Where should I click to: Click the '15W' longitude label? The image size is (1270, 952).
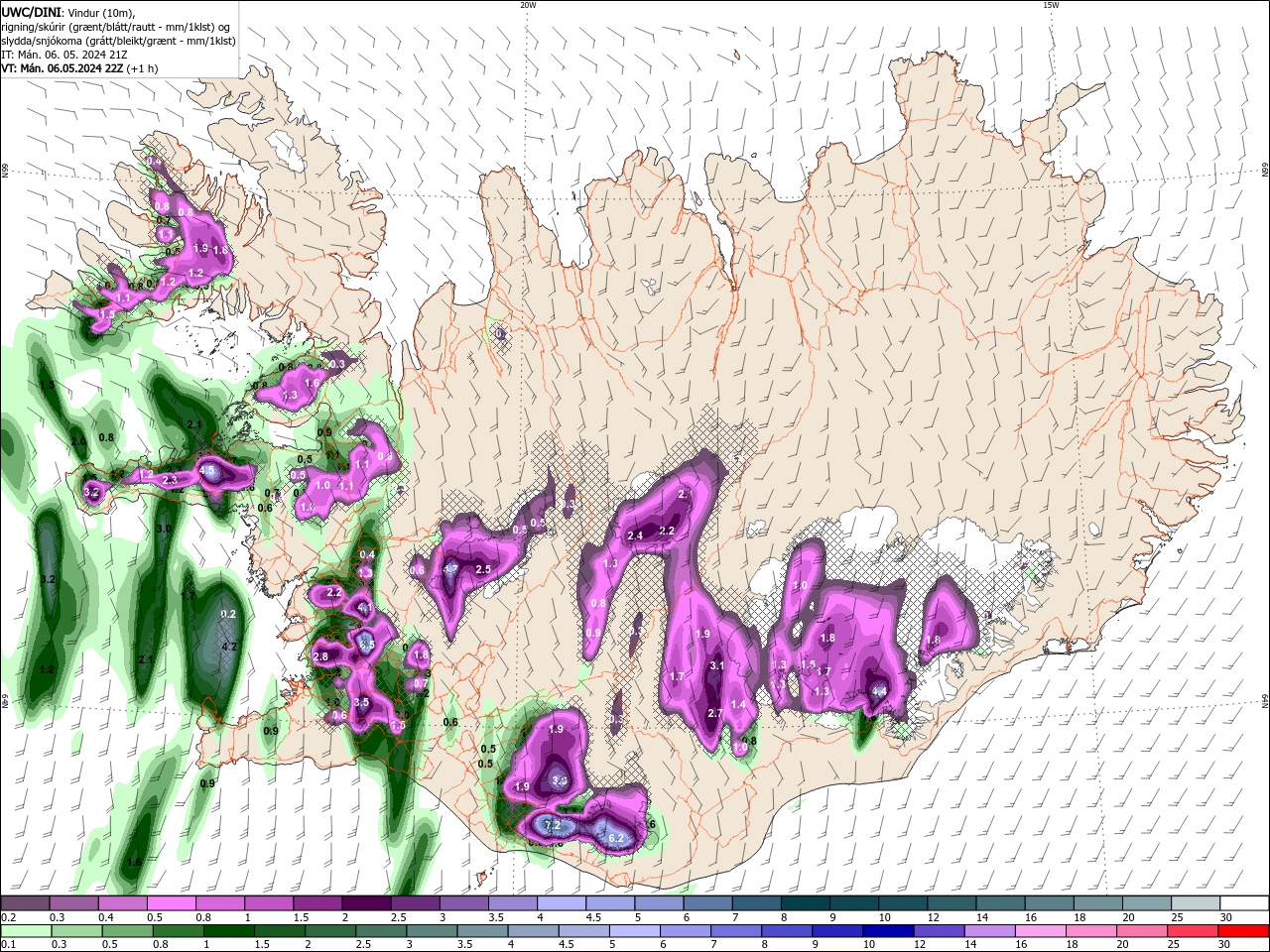pos(1050,5)
